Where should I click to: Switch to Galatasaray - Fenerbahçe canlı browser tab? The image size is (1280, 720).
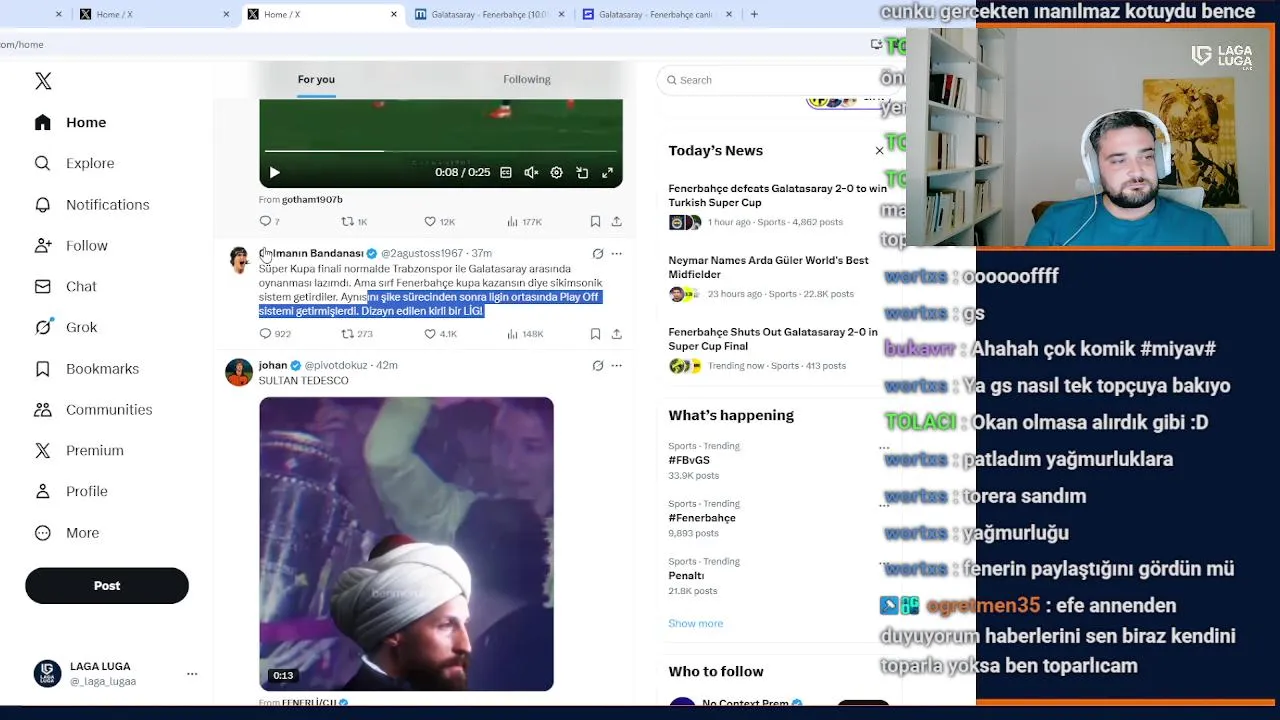coord(656,14)
